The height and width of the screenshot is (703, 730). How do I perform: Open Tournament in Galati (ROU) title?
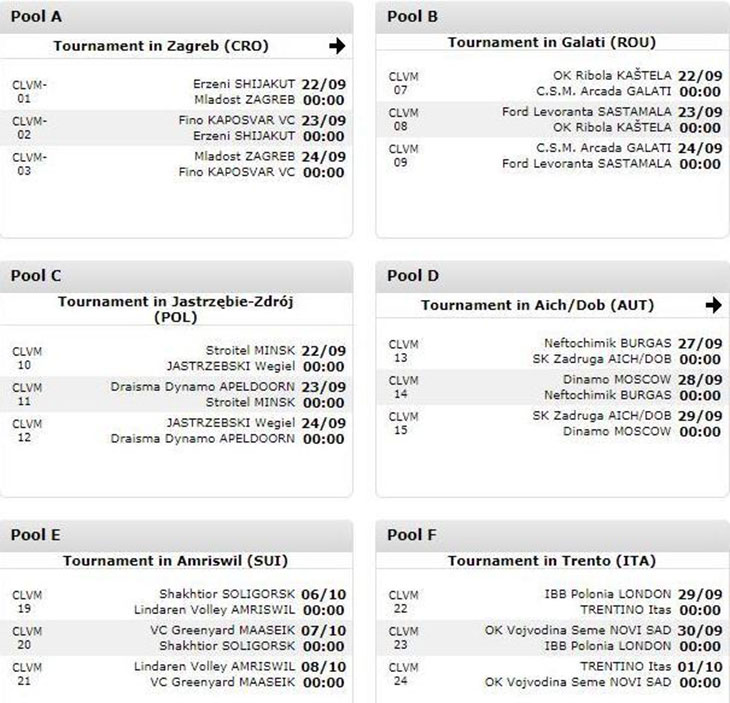[552, 42]
